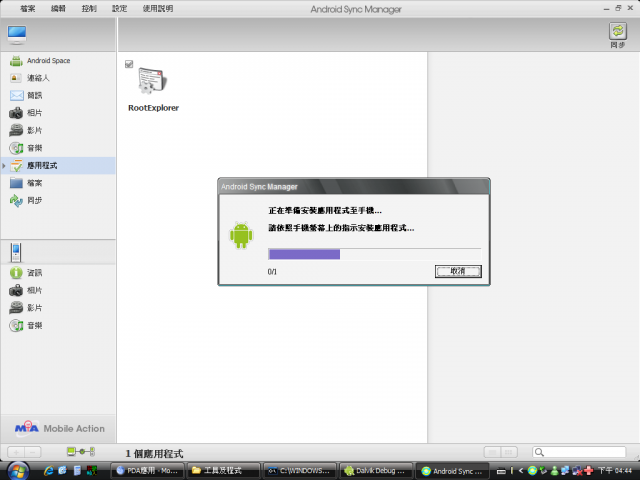Click the PC-phone connection status icon

pos(81,451)
